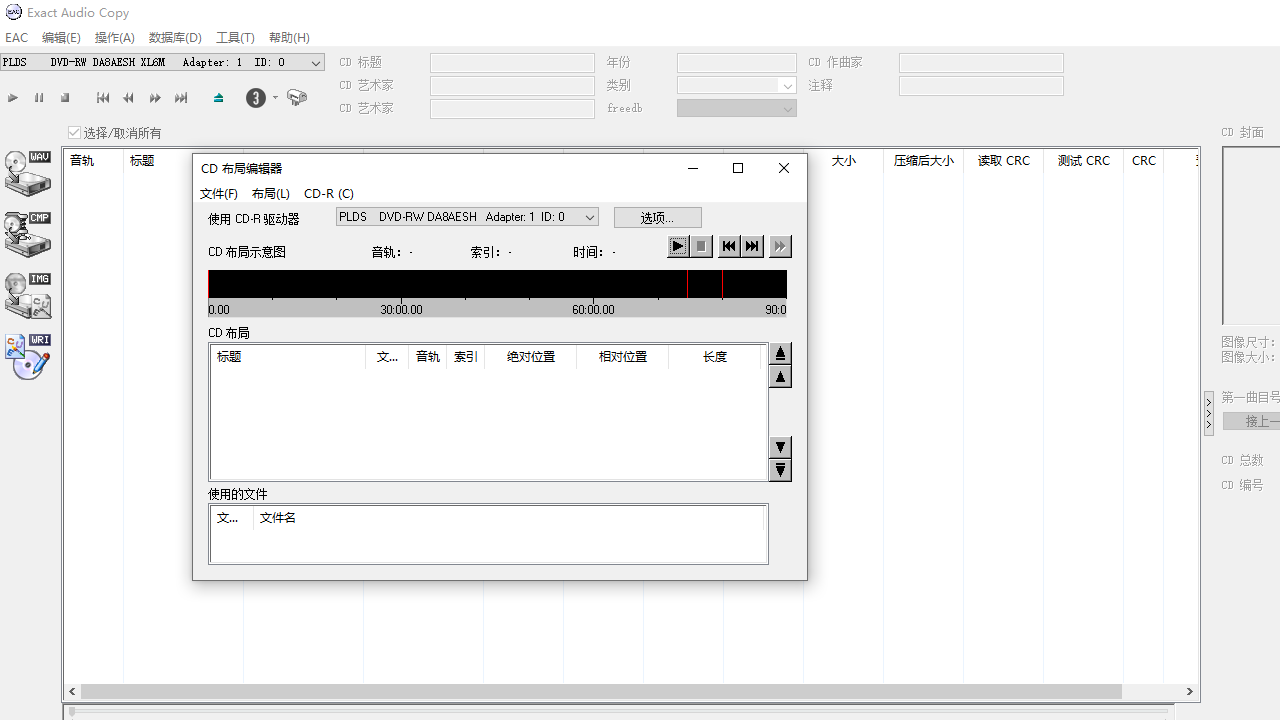
Task: Click the CD burner icon on toolbar
Action: pyautogui.click(x=295, y=97)
